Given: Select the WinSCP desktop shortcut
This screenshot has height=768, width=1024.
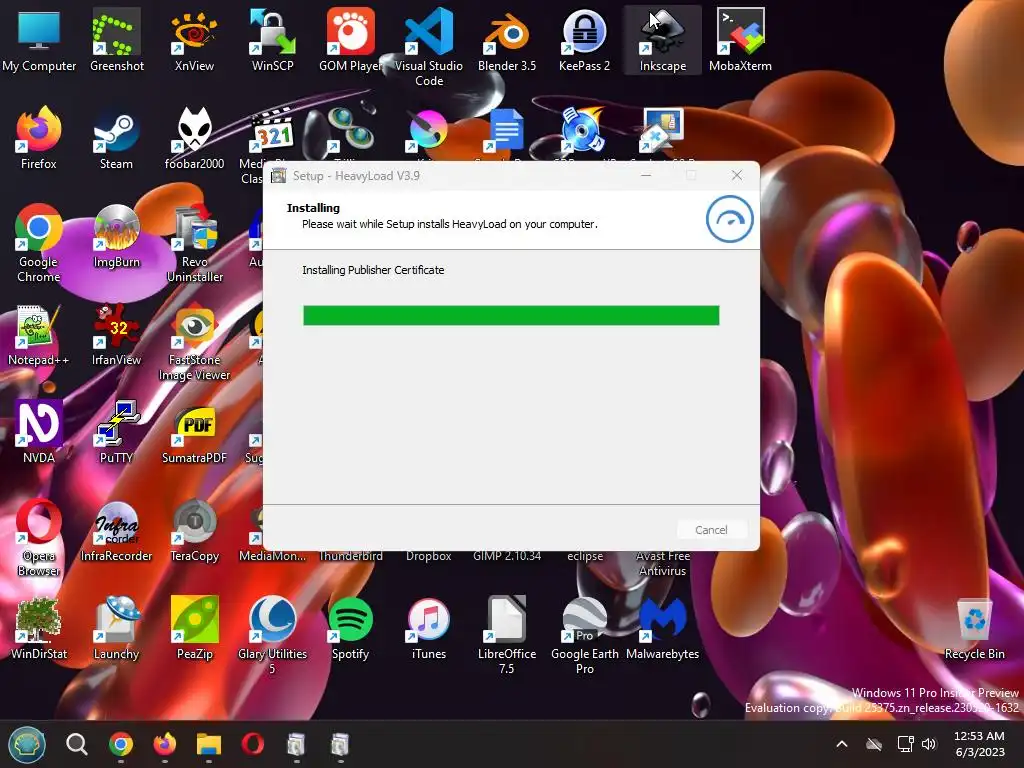Looking at the screenshot, I should [272, 40].
